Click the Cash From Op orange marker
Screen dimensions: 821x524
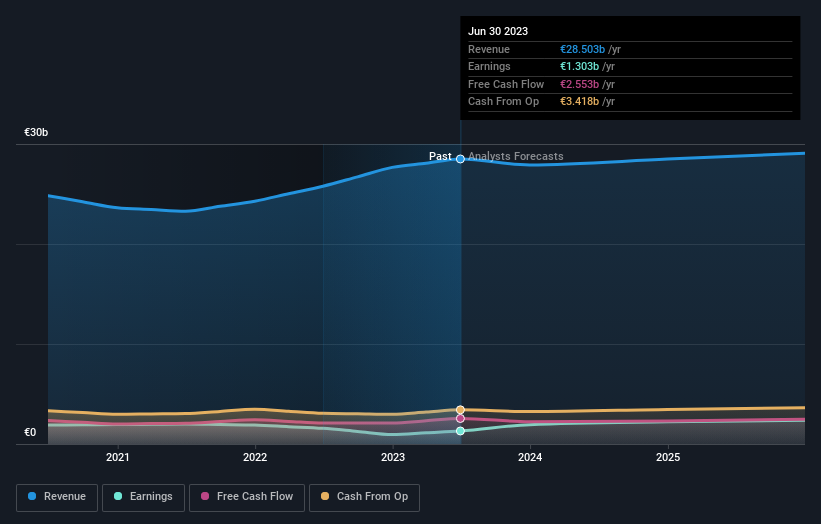click(x=460, y=409)
